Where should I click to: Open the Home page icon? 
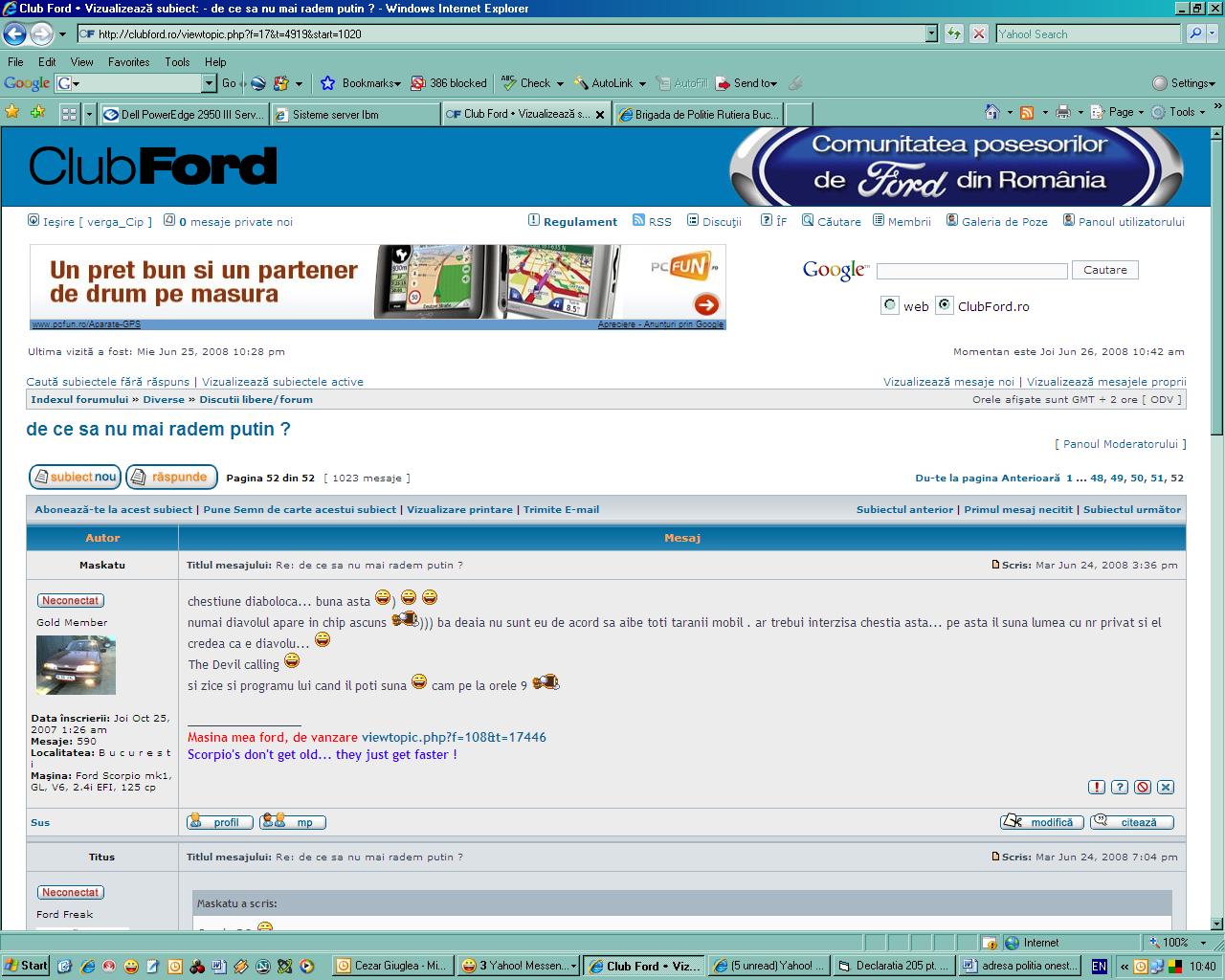tap(992, 113)
